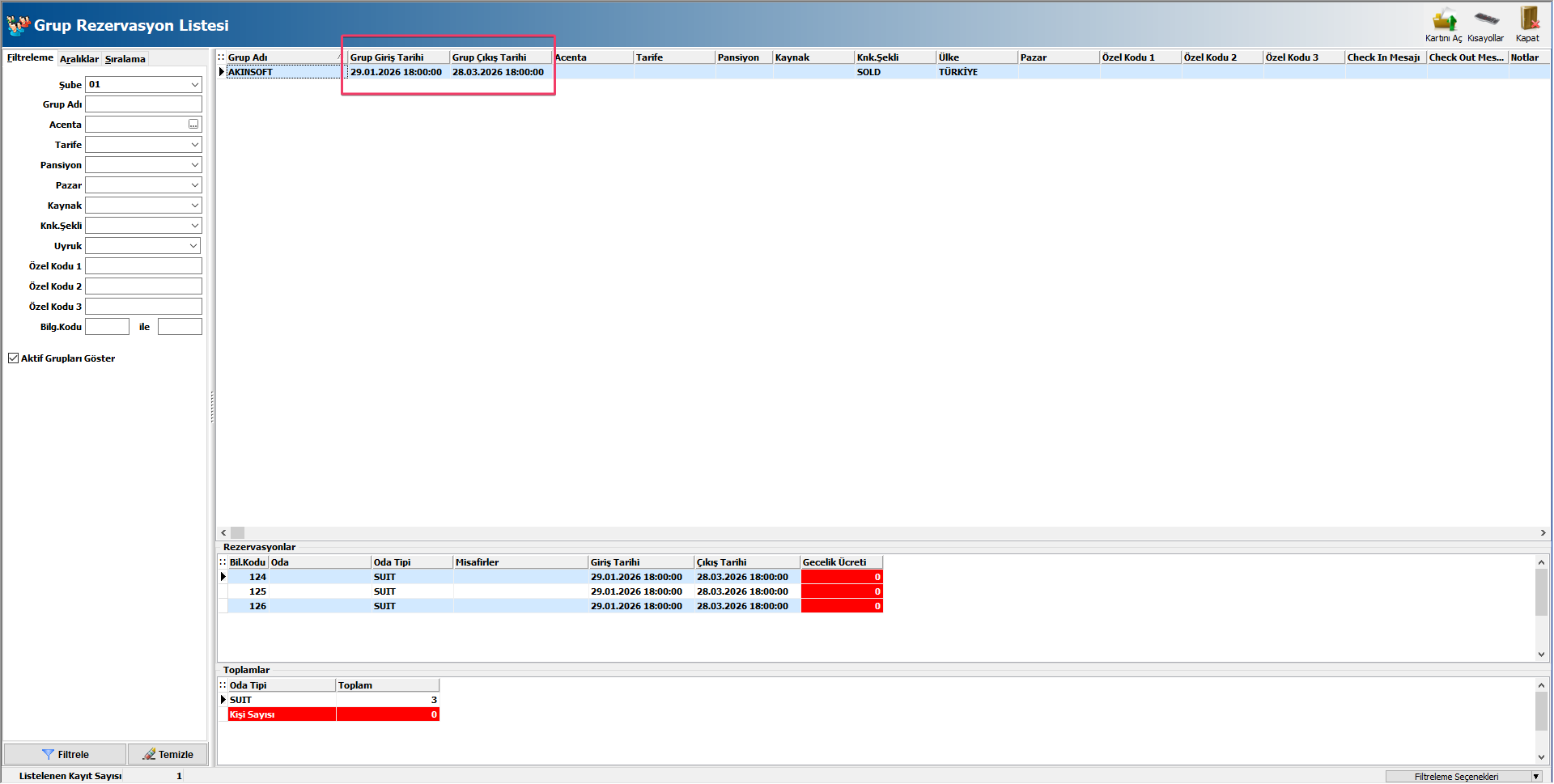Open the Kısayollar shortcuts icon
This screenshot has width=1554, height=784.
tap(1485, 19)
